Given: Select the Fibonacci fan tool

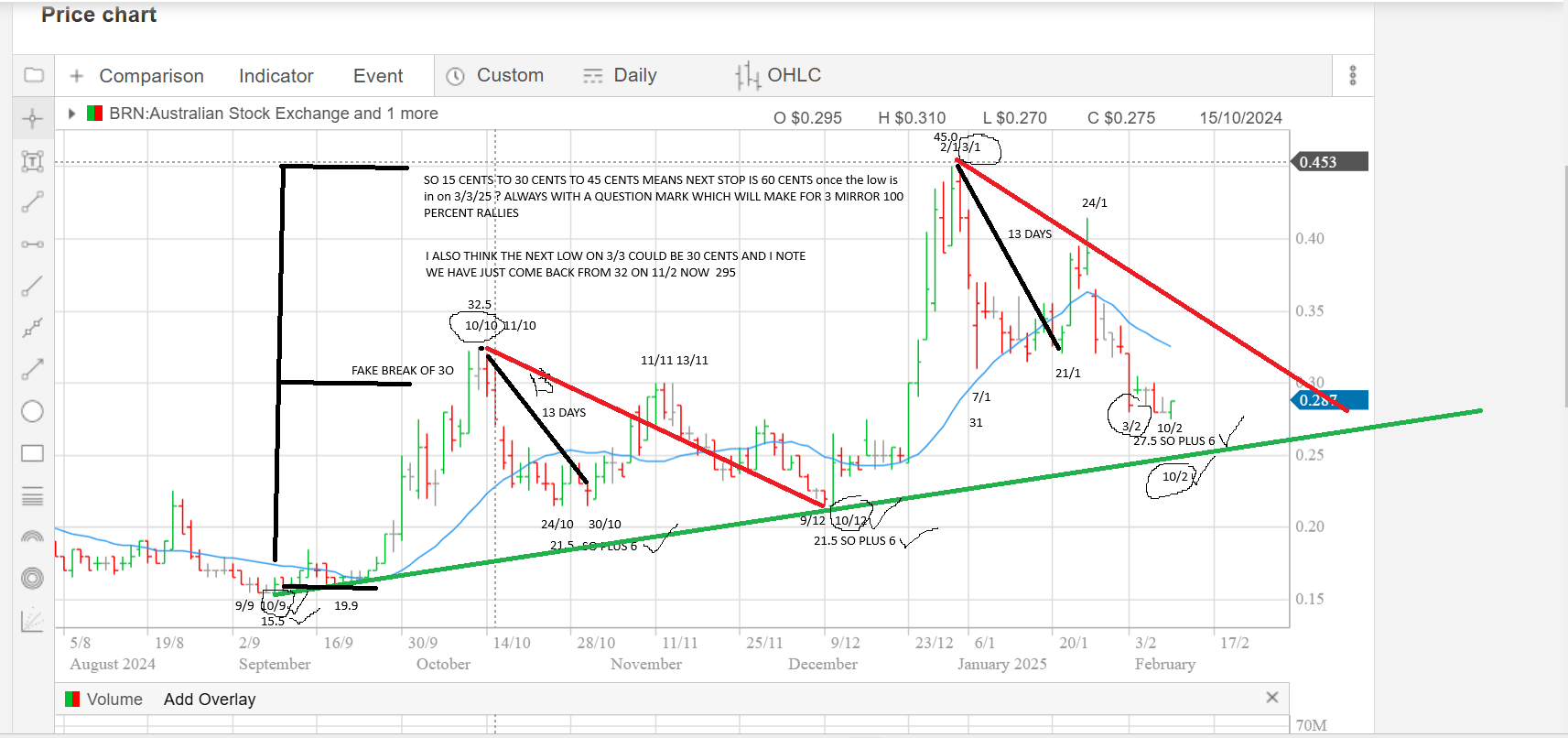Looking at the screenshot, I should 32,620.
